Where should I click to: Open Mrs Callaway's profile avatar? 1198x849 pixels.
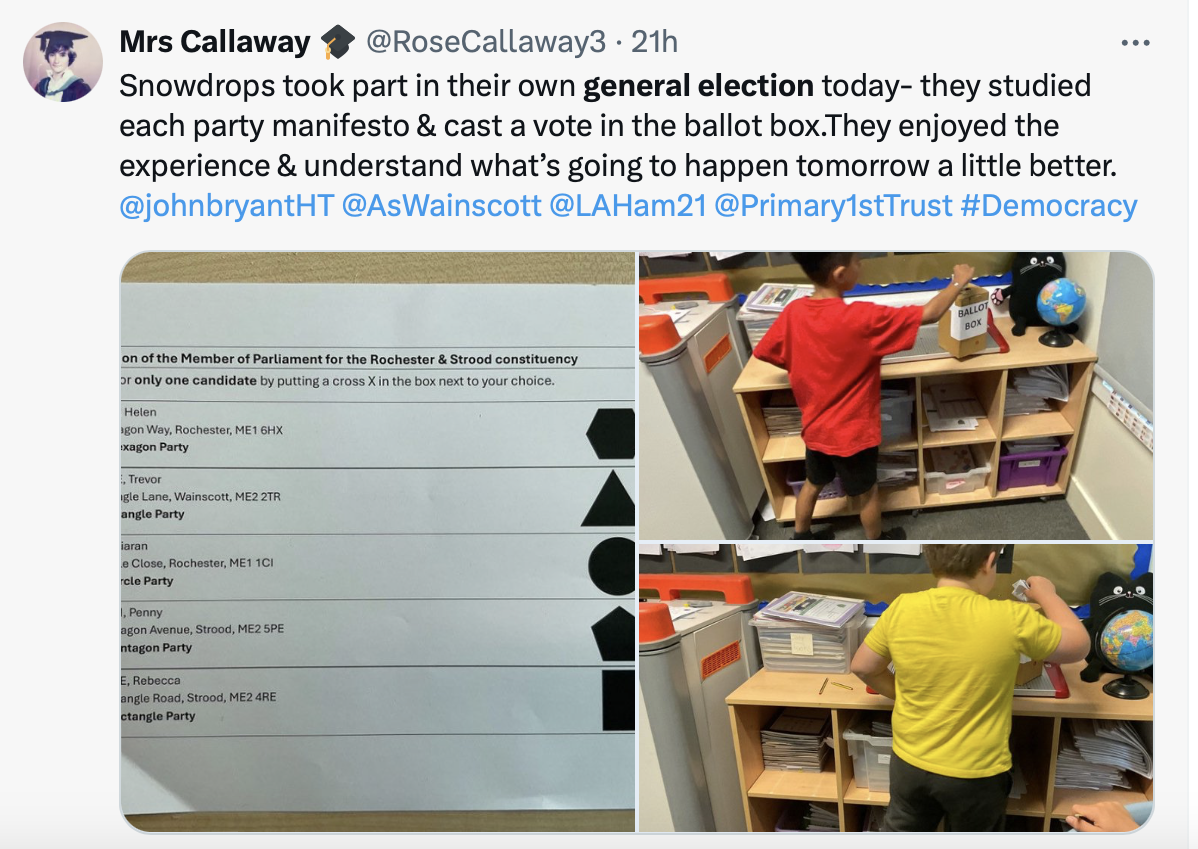[x=63, y=62]
